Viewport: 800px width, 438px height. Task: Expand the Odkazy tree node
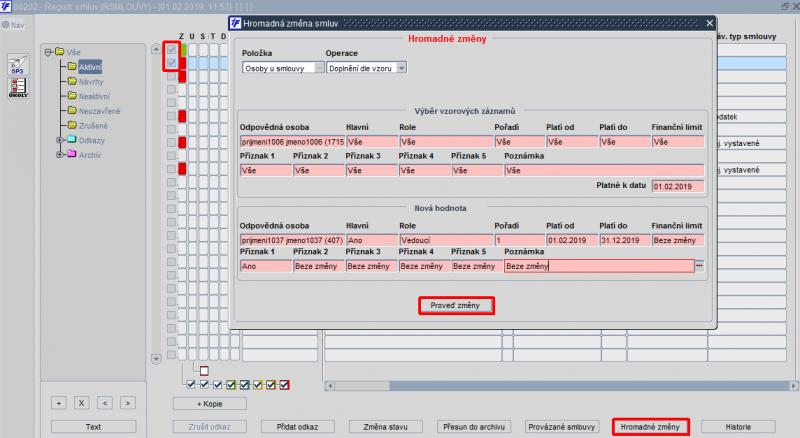click(60, 140)
